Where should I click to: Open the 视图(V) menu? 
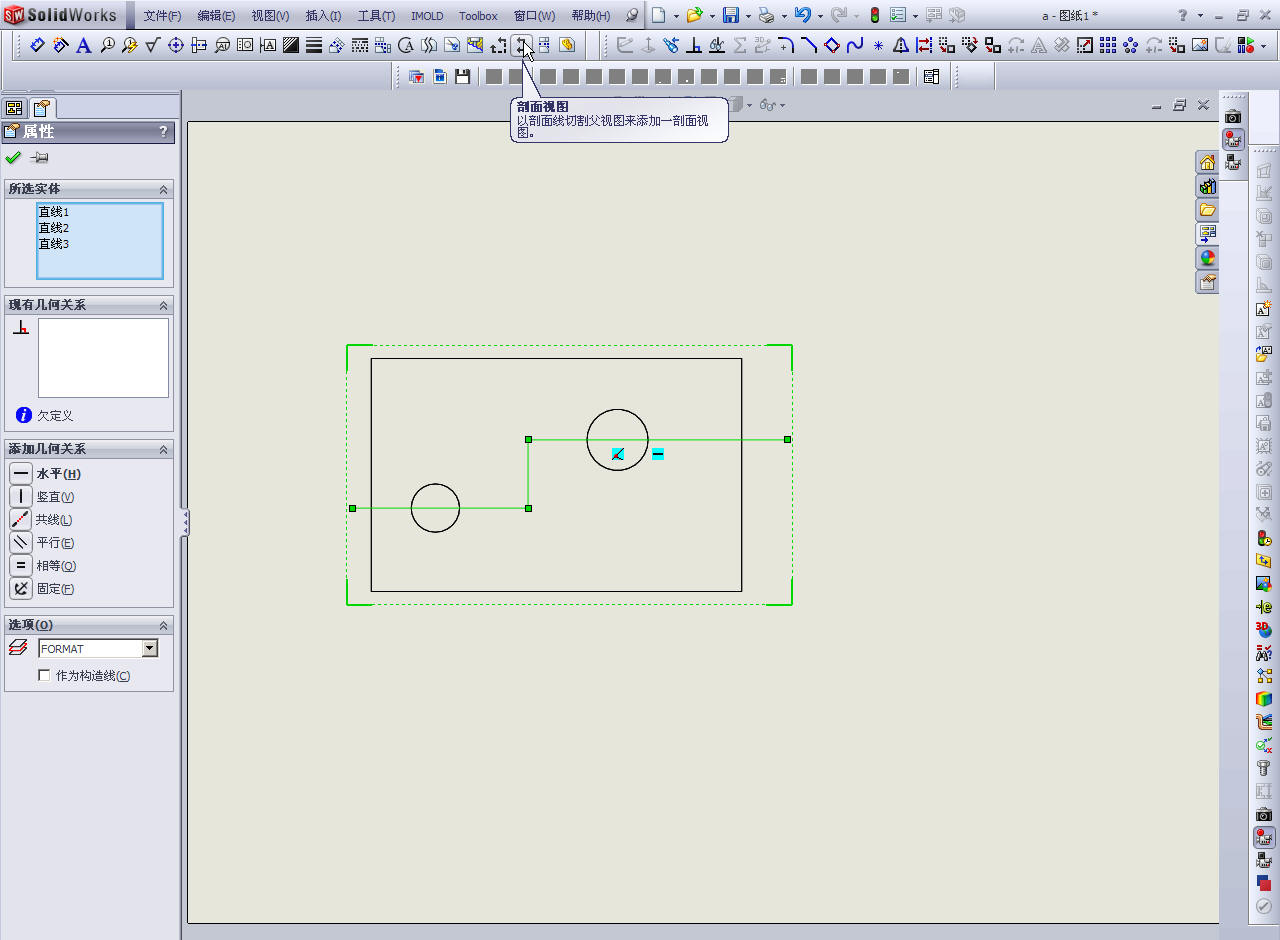tap(270, 16)
